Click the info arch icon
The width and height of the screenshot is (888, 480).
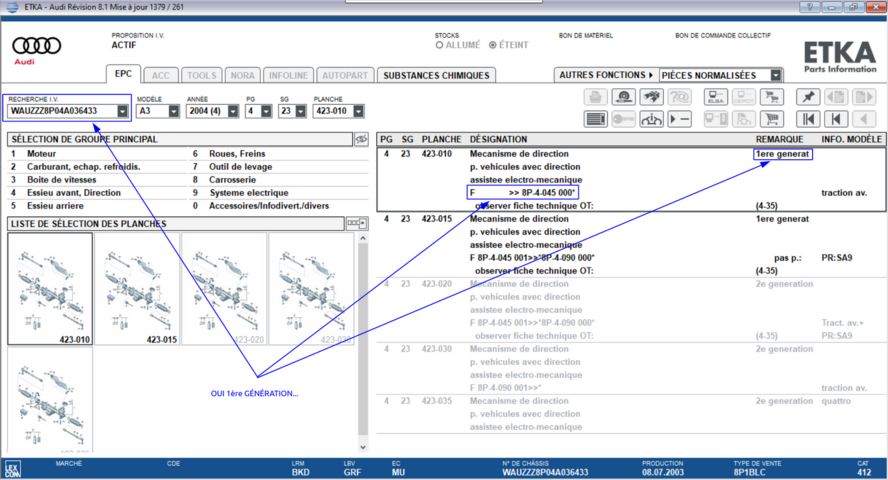651,119
